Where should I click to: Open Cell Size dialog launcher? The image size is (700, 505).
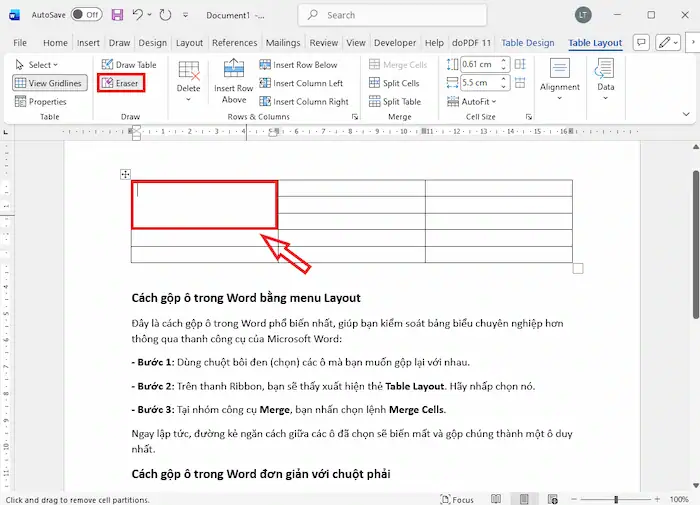coord(529,117)
